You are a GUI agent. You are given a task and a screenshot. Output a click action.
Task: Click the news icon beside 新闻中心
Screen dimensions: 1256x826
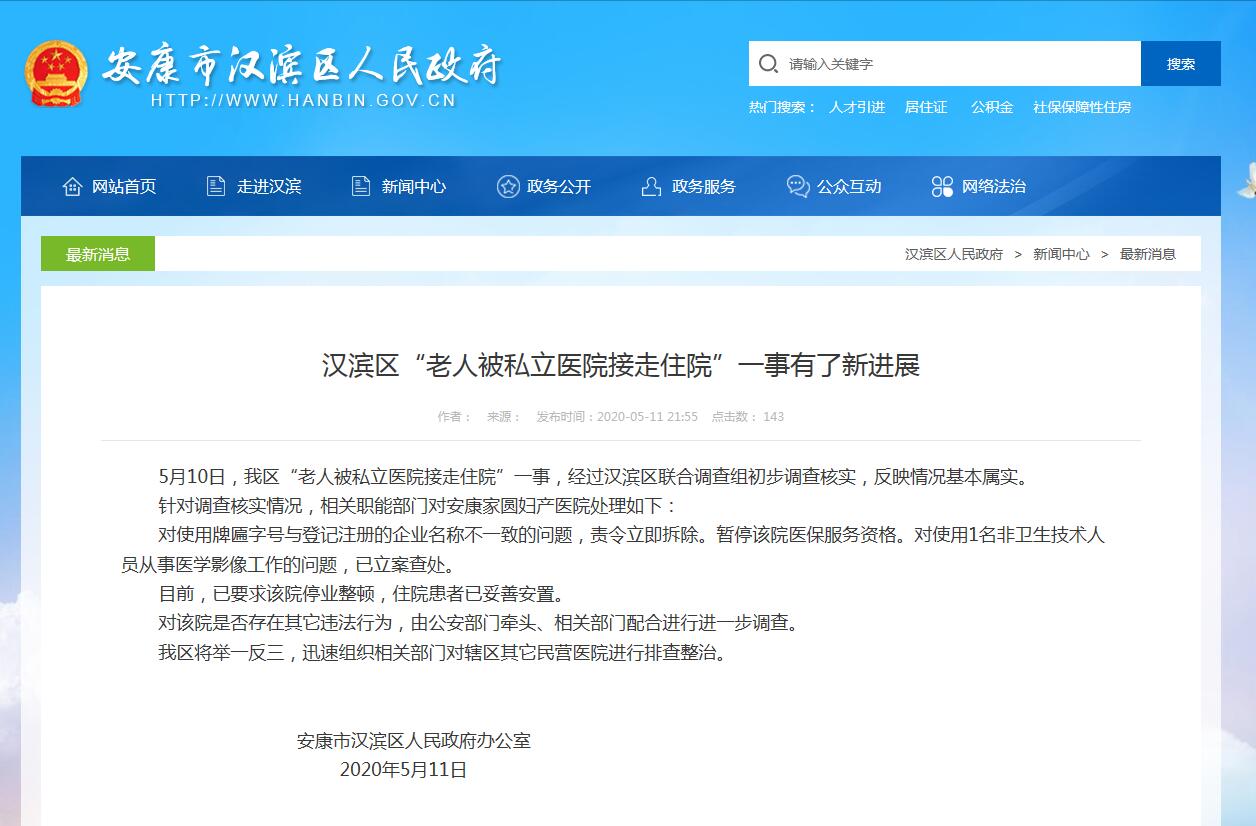[x=361, y=186]
